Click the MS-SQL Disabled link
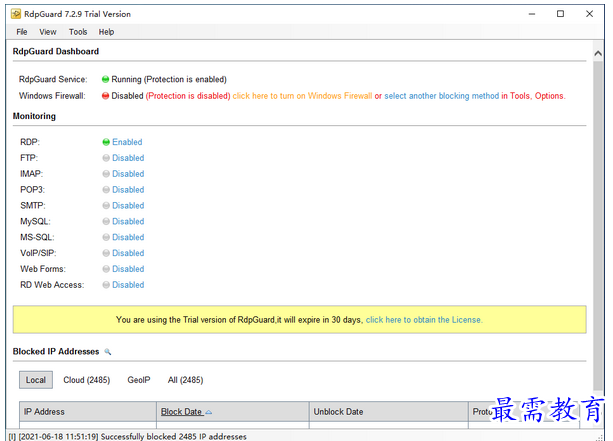The height and width of the screenshot is (441, 613). coord(128,237)
